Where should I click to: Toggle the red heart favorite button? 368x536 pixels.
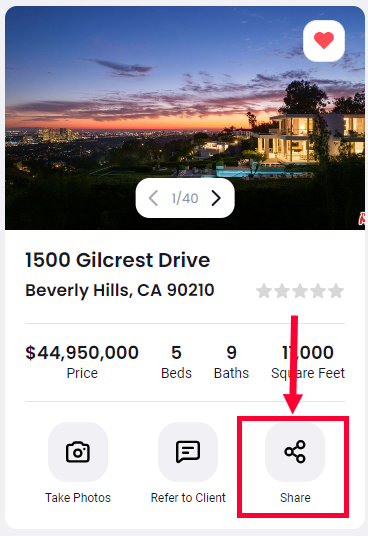pos(324,41)
